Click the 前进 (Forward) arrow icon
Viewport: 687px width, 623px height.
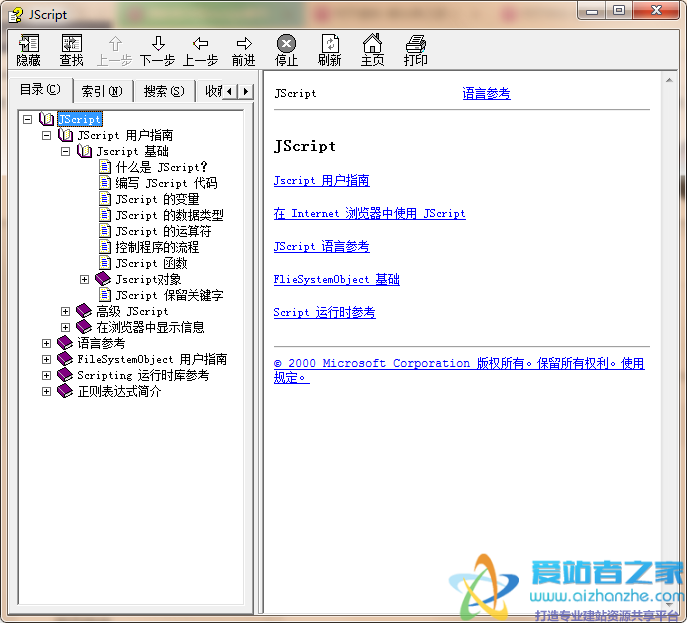pos(244,43)
